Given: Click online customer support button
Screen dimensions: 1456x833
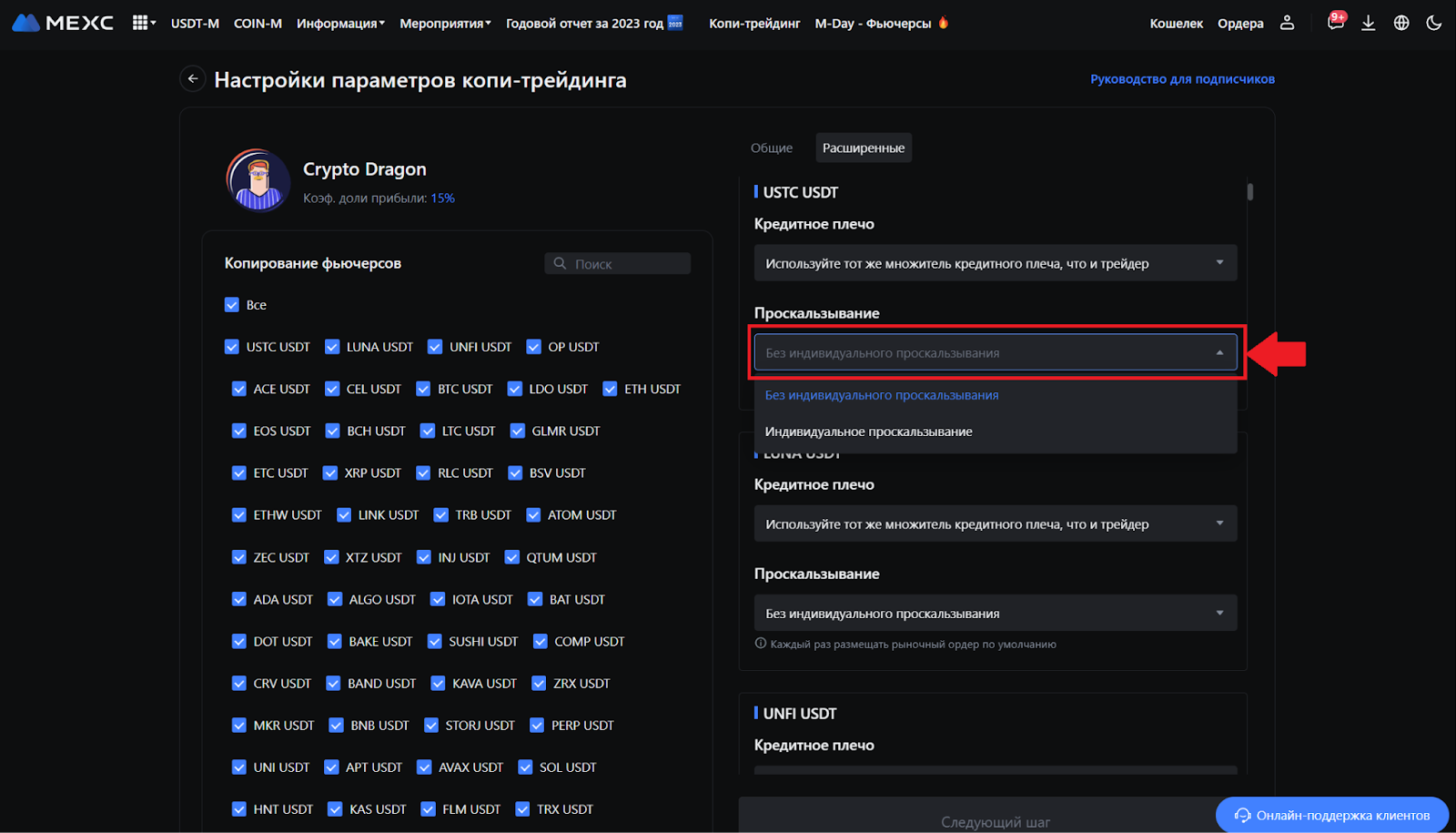Looking at the screenshot, I should 1332,815.
